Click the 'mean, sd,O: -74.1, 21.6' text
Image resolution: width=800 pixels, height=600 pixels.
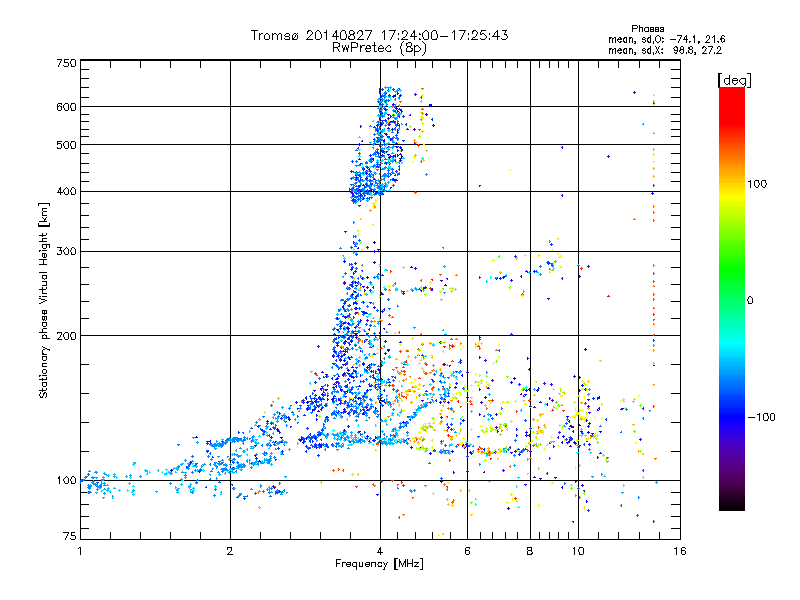[666, 39]
